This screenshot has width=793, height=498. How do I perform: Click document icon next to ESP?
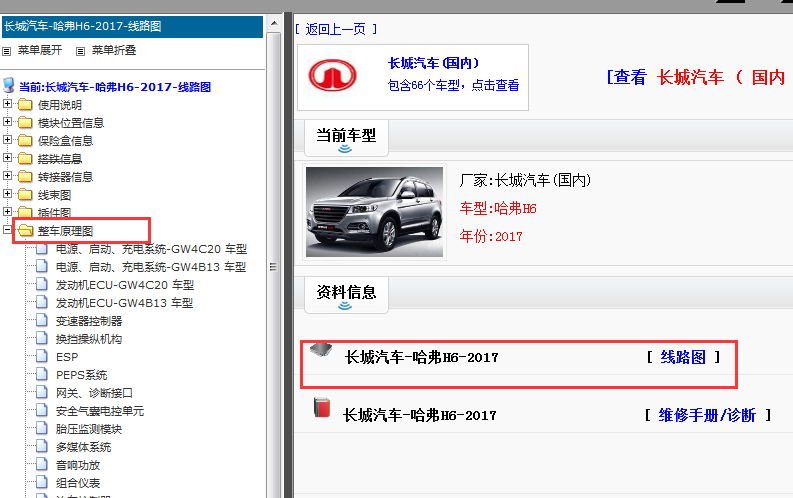pos(42,356)
